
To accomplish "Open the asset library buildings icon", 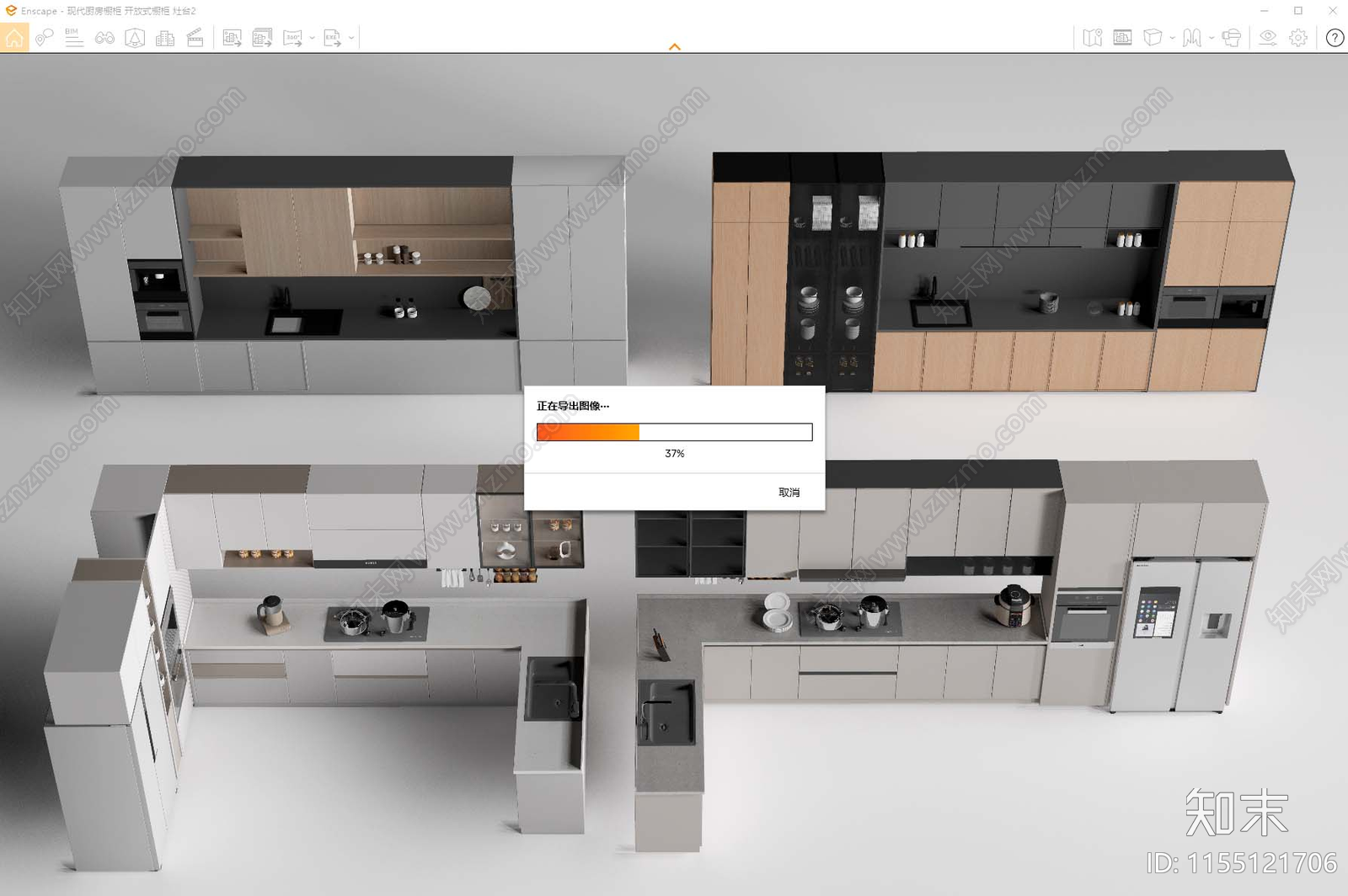I will click(x=165, y=38).
